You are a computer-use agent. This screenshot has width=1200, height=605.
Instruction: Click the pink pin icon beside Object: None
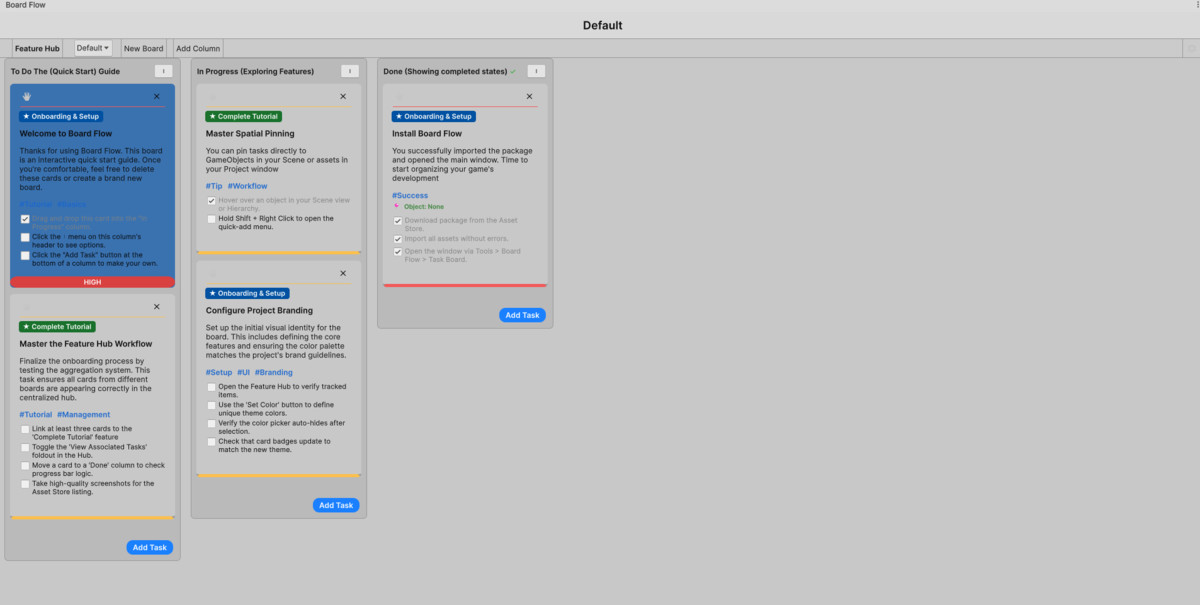click(396, 206)
